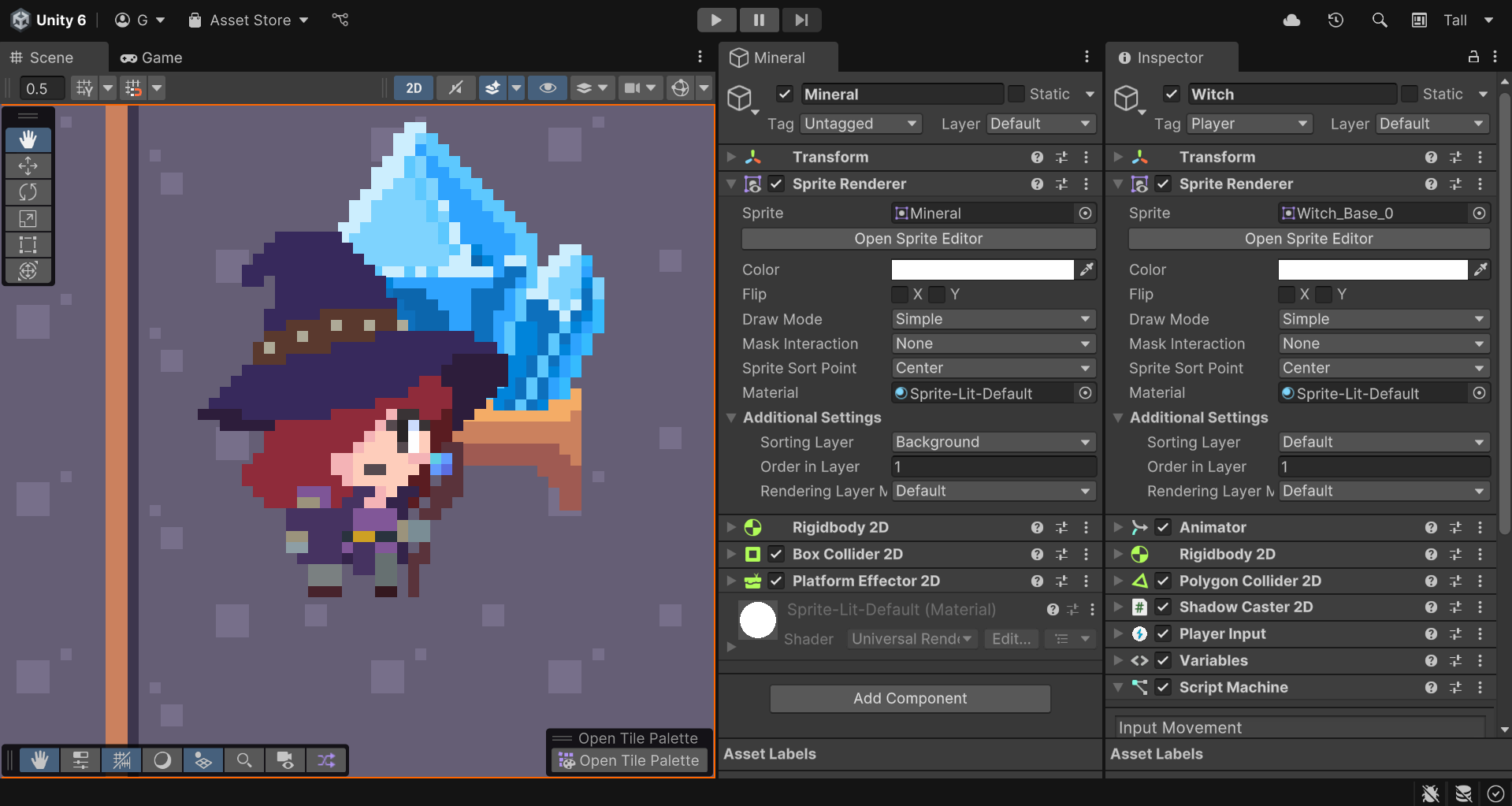1512x806 pixels.
Task: Select the Move tool in scene toolbar
Action: point(28,166)
